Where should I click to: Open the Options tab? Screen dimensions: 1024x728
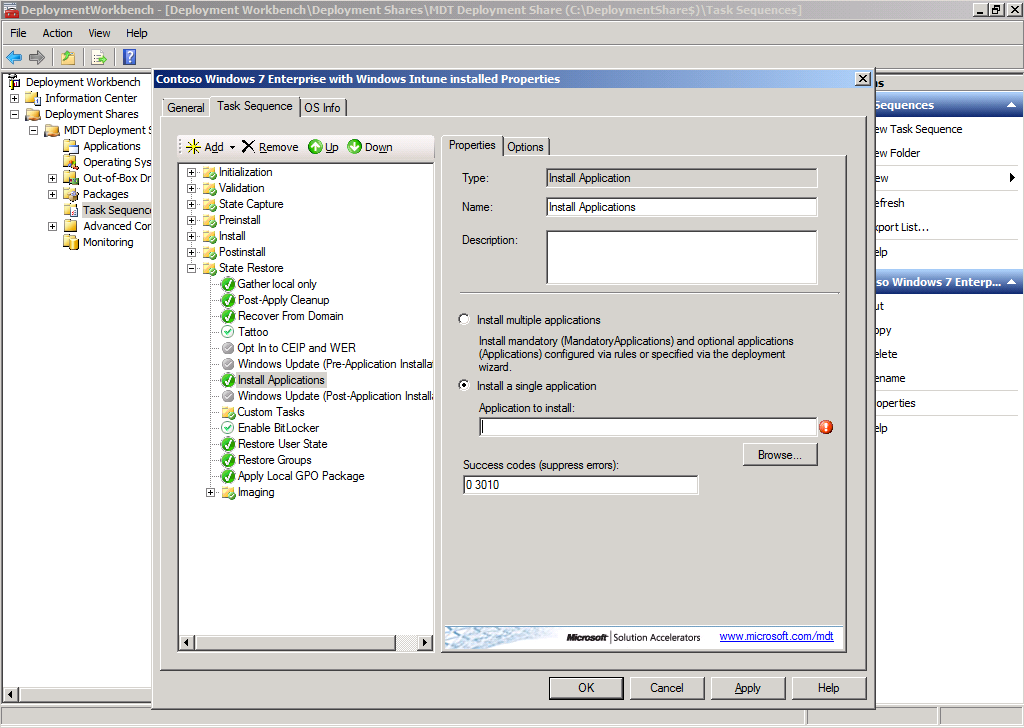(x=525, y=147)
